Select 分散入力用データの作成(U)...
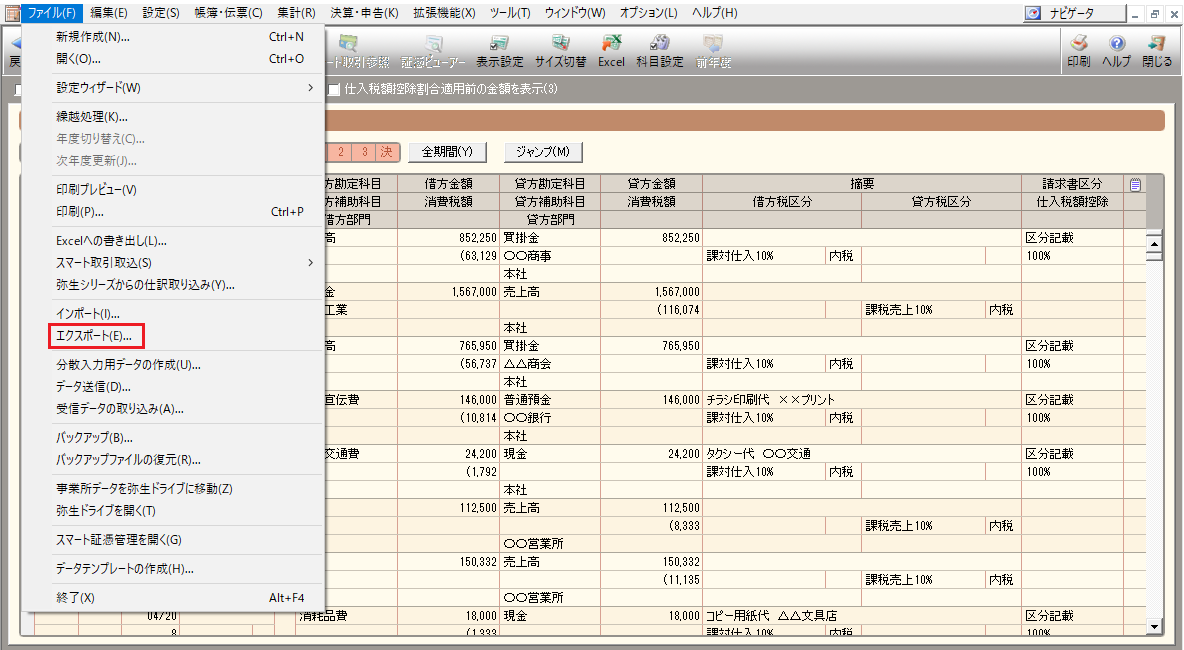The image size is (1184, 650). click(x=187, y=365)
